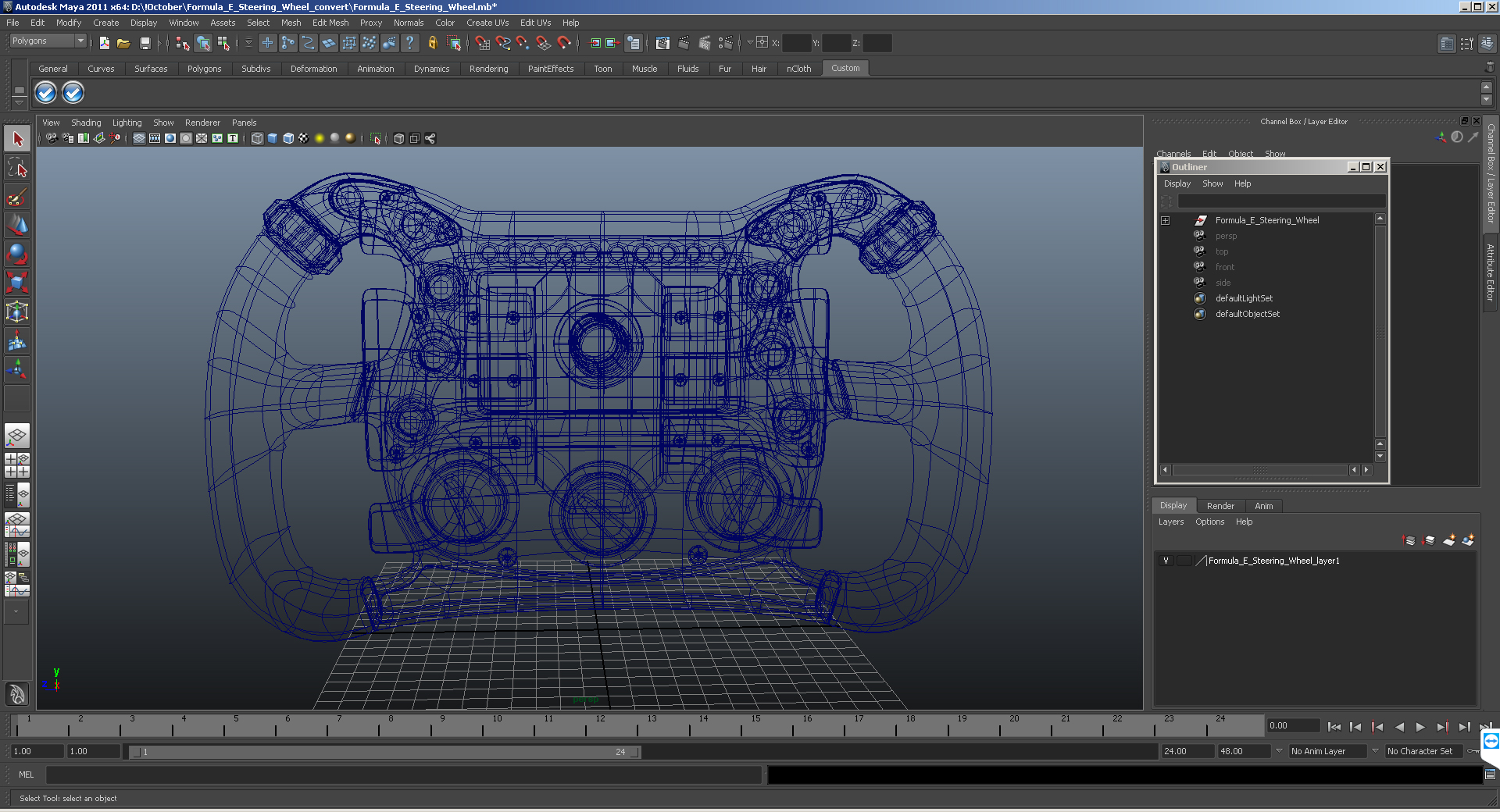1500x812 pixels.
Task: Click the open scene folder icon
Action: point(123,43)
